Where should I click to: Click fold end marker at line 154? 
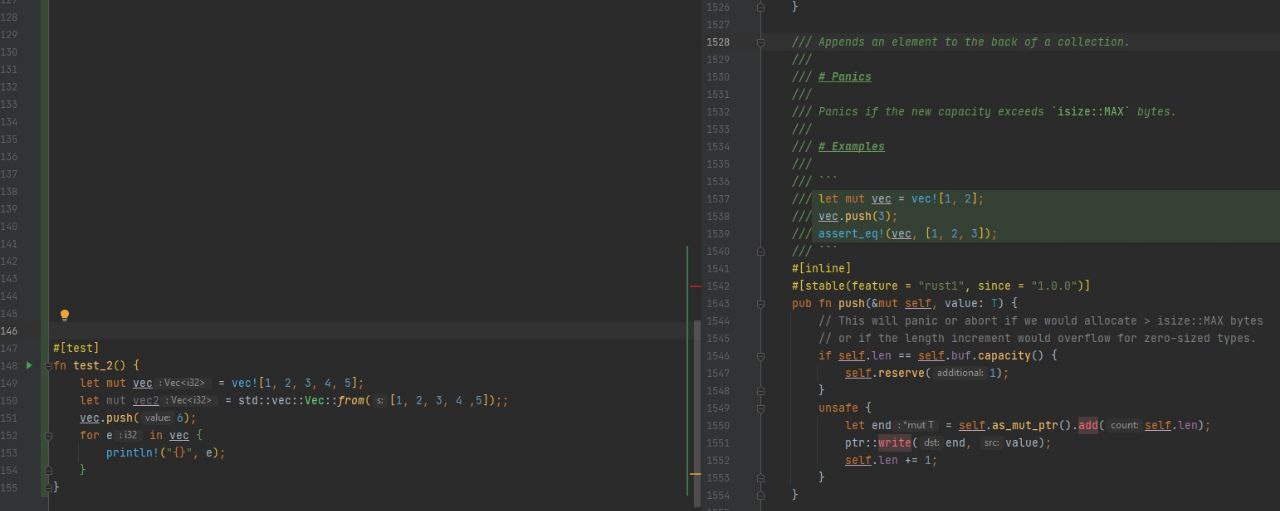tap(47, 470)
